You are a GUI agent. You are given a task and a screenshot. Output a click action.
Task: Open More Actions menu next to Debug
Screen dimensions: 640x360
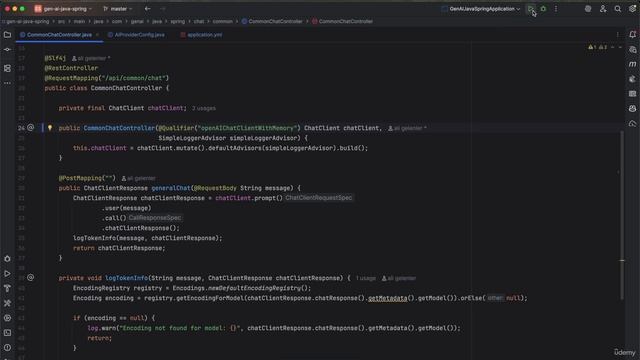point(556,9)
